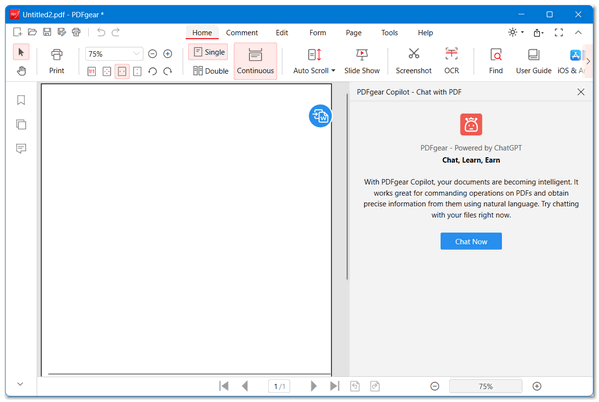Zoom in with the plus icon beside 75%

tap(167, 54)
